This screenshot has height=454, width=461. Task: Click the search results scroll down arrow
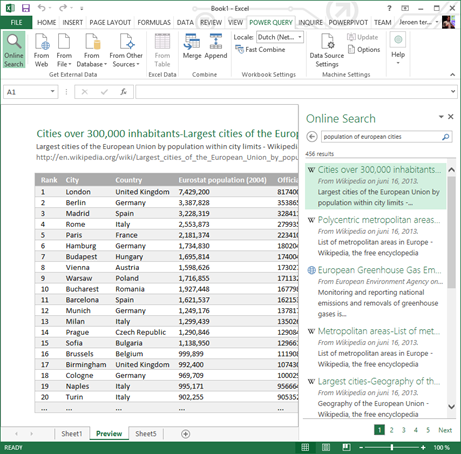(451, 407)
